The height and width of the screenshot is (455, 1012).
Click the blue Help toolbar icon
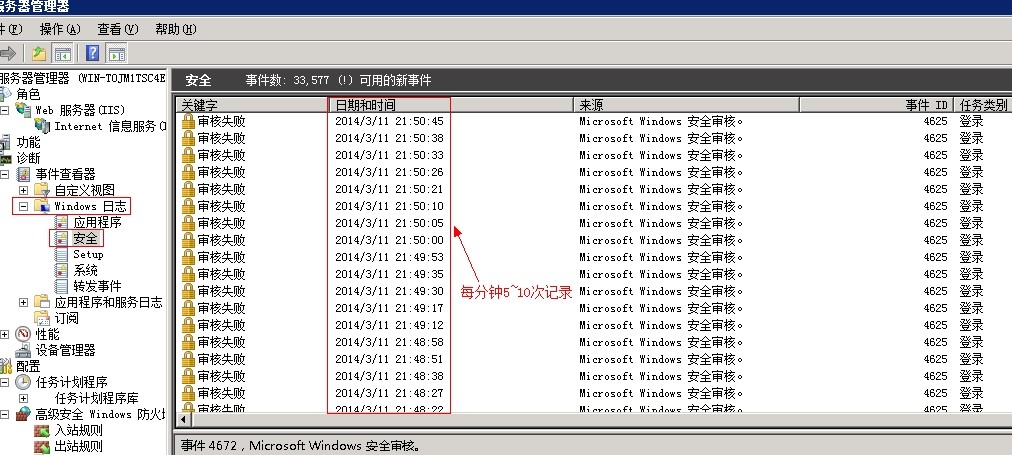(93, 53)
